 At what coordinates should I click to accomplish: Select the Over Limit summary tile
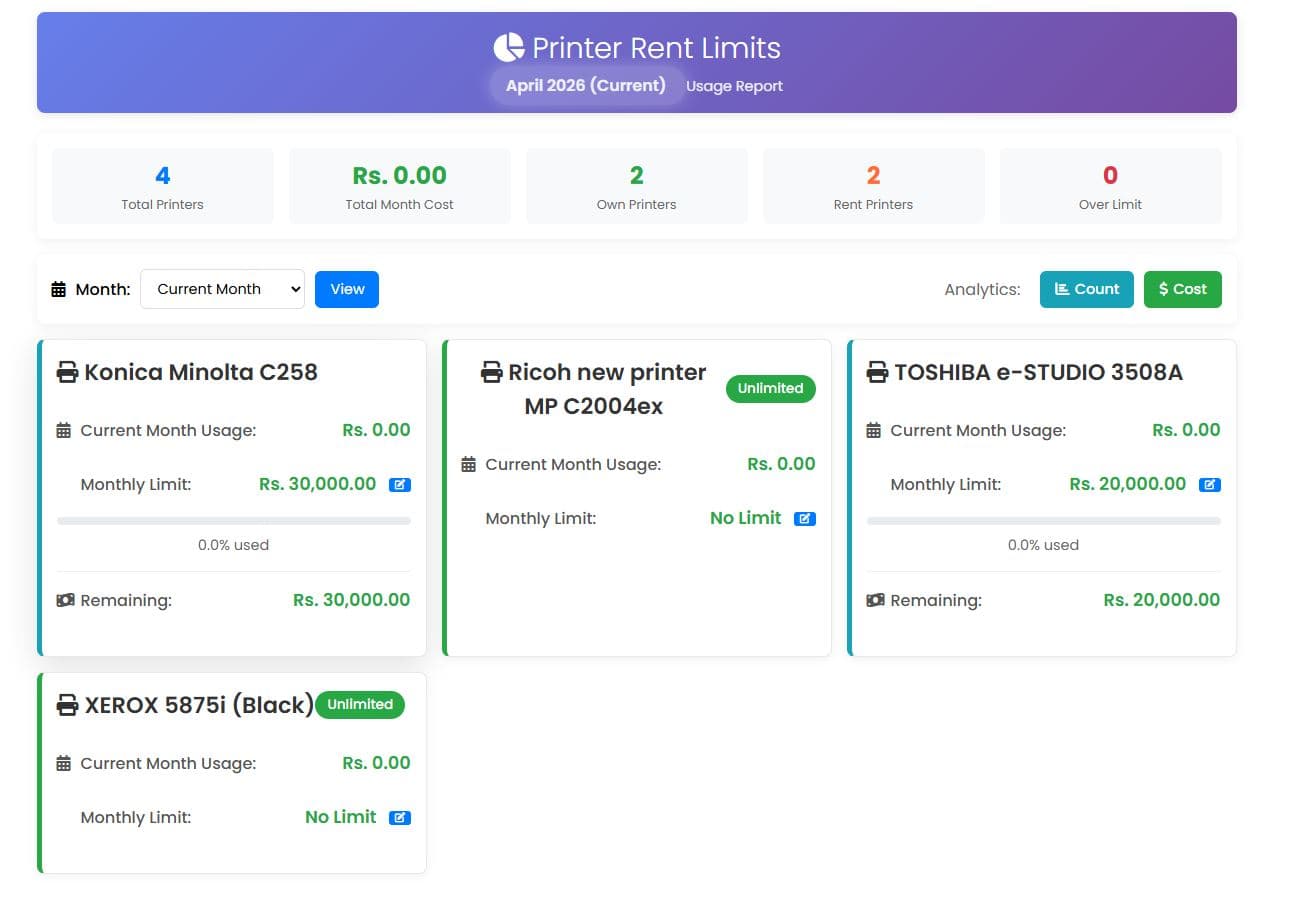(x=1111, y=186)
